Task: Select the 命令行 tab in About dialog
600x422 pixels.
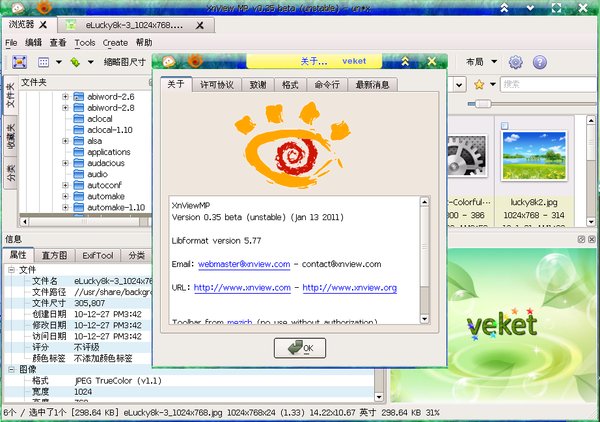Action: coord(327,85)
